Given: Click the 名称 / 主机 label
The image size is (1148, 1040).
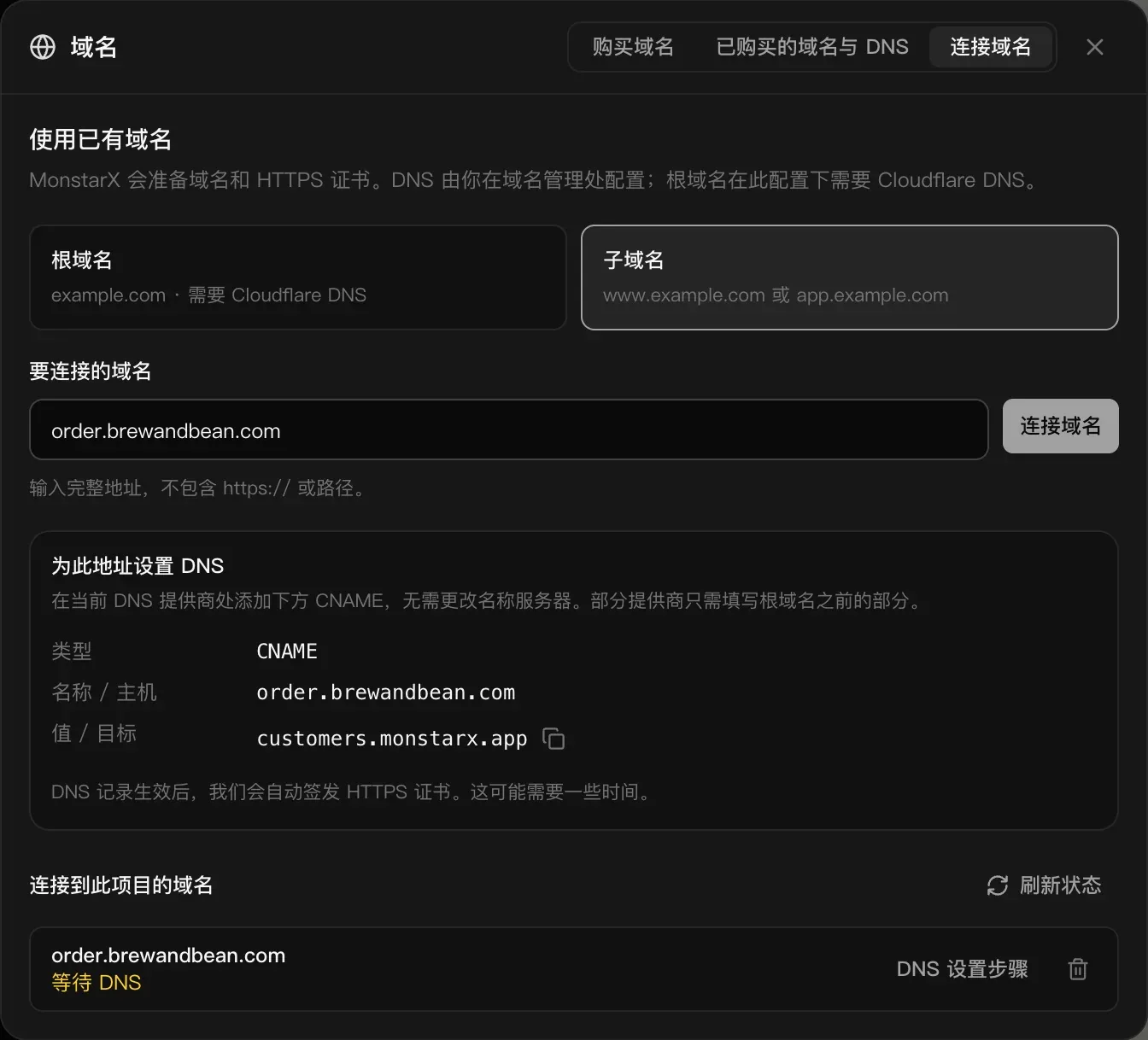Looking at the screenshot, I should pos(104,692).
